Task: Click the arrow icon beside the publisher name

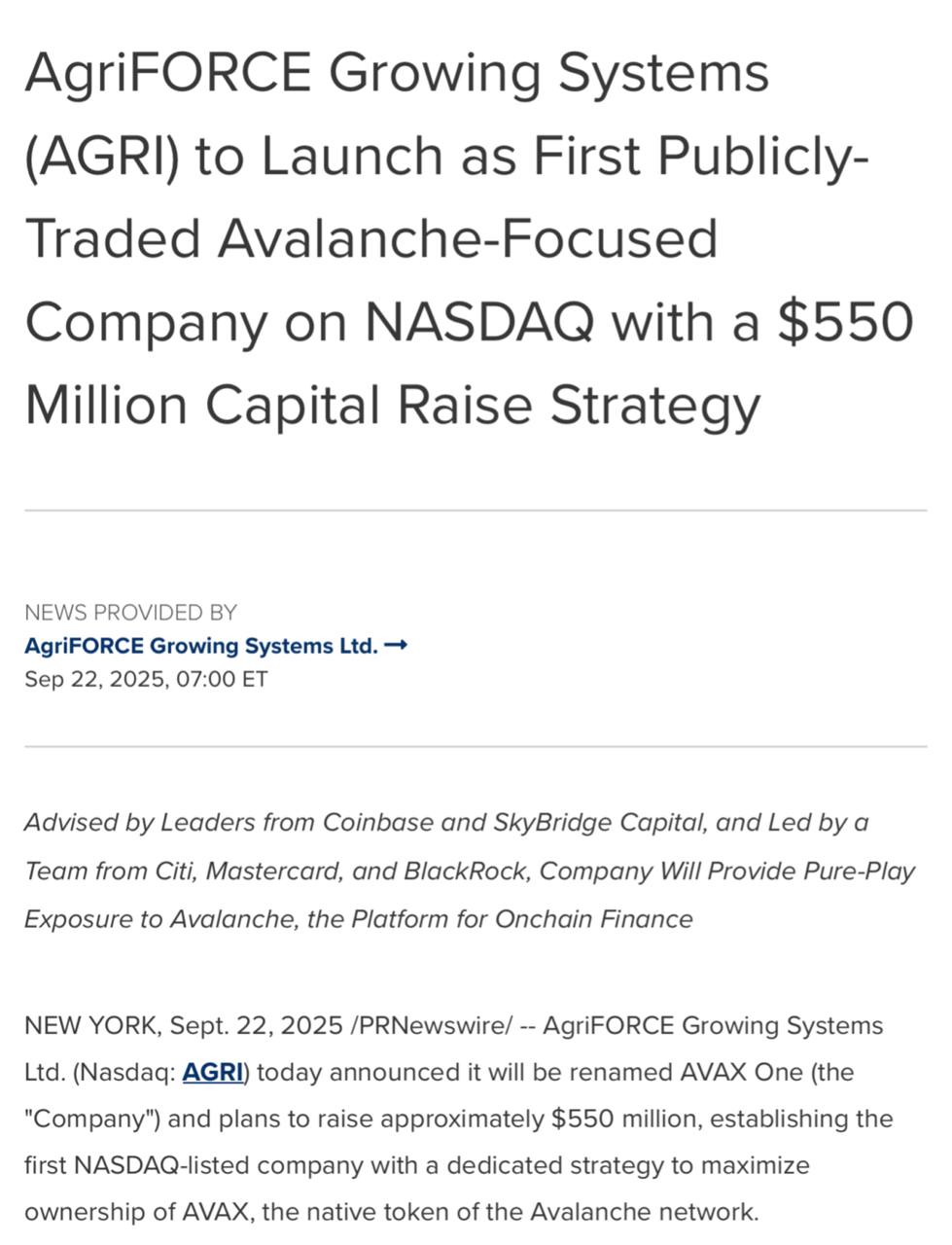Action: [396, 645]
